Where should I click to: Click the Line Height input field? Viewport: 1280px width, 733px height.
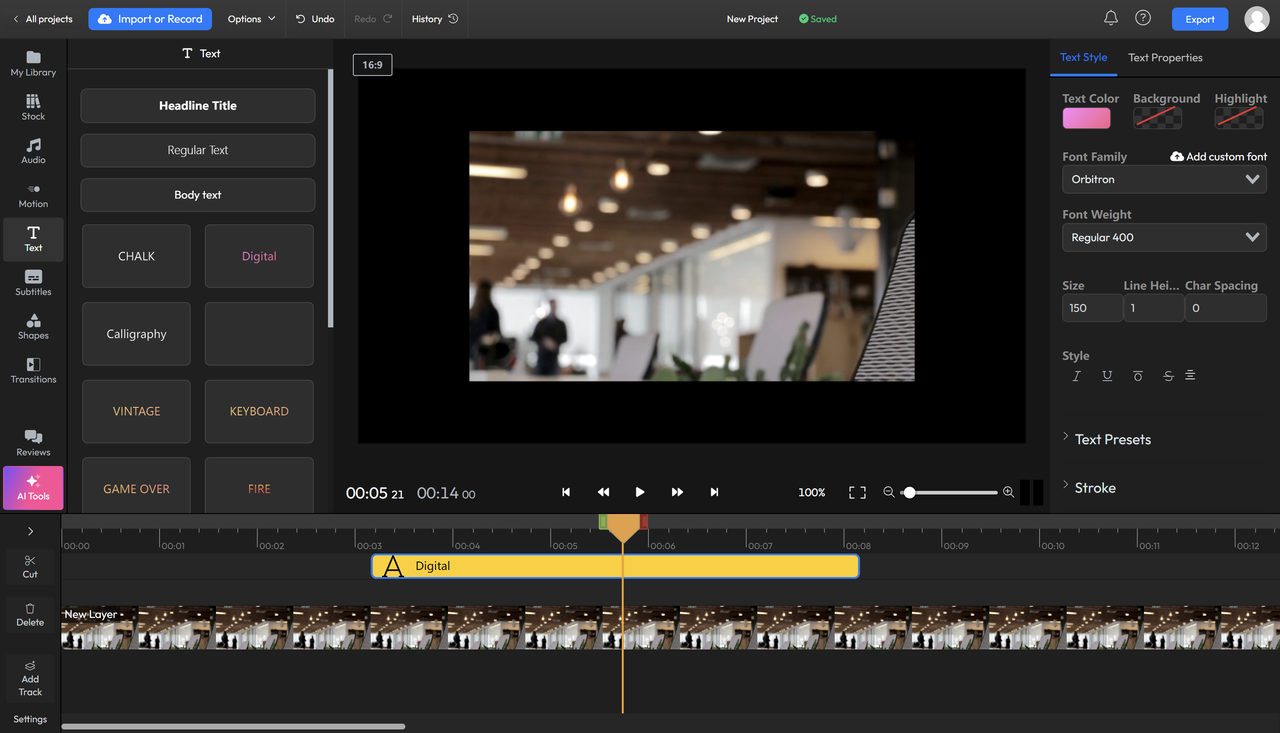point(1153,308)
